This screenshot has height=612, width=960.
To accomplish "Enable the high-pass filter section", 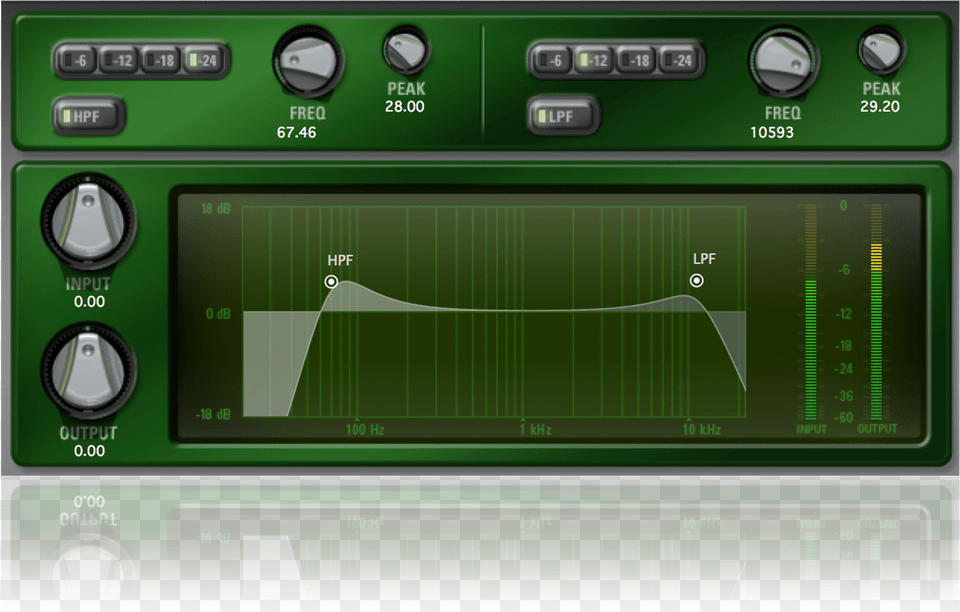I will tap(87, 115).
